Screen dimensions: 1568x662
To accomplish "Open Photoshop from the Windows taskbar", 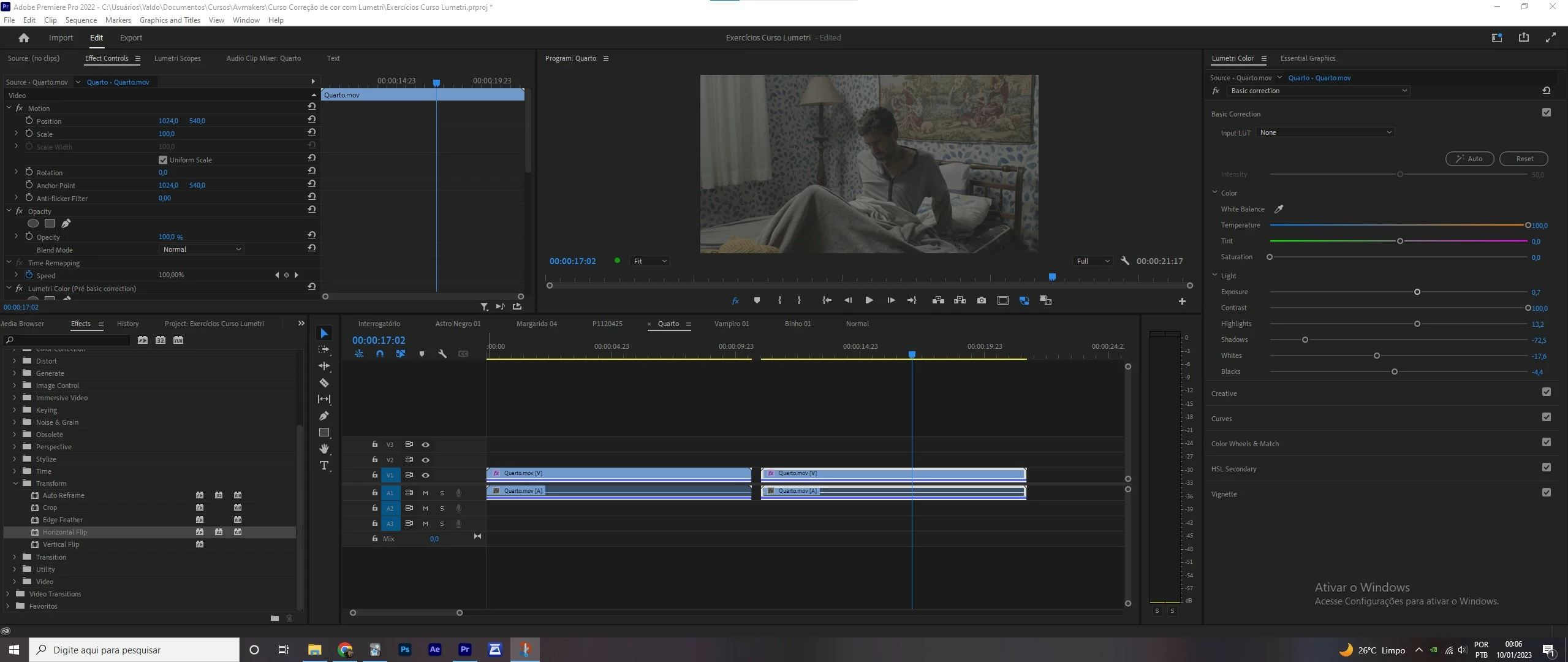I will point(404,650).
